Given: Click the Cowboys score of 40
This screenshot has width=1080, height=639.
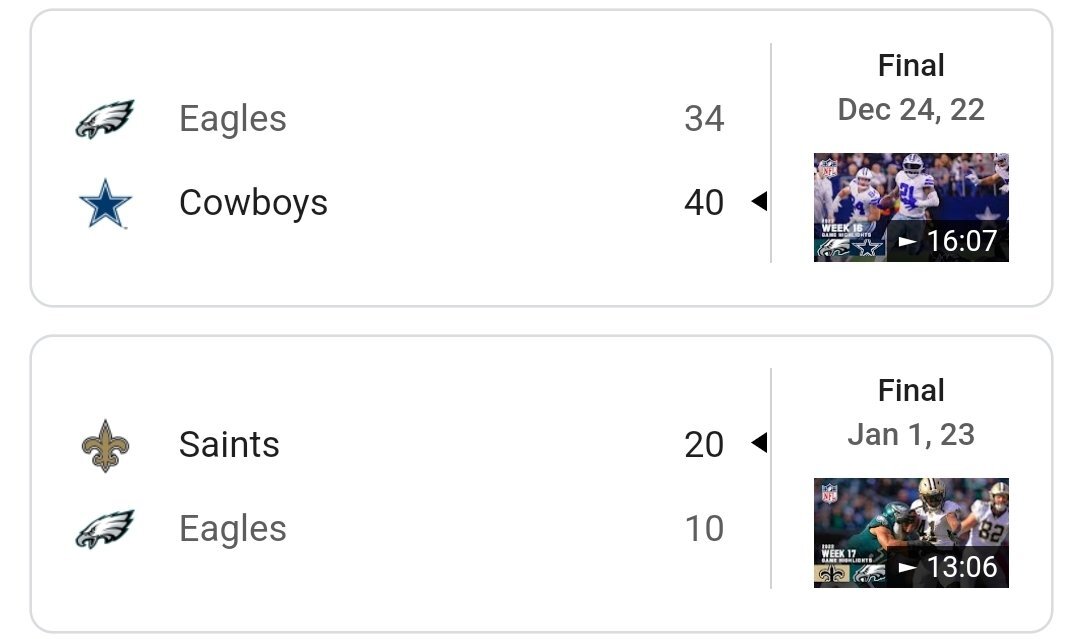Looking at the screenshot, I should 704,203.
